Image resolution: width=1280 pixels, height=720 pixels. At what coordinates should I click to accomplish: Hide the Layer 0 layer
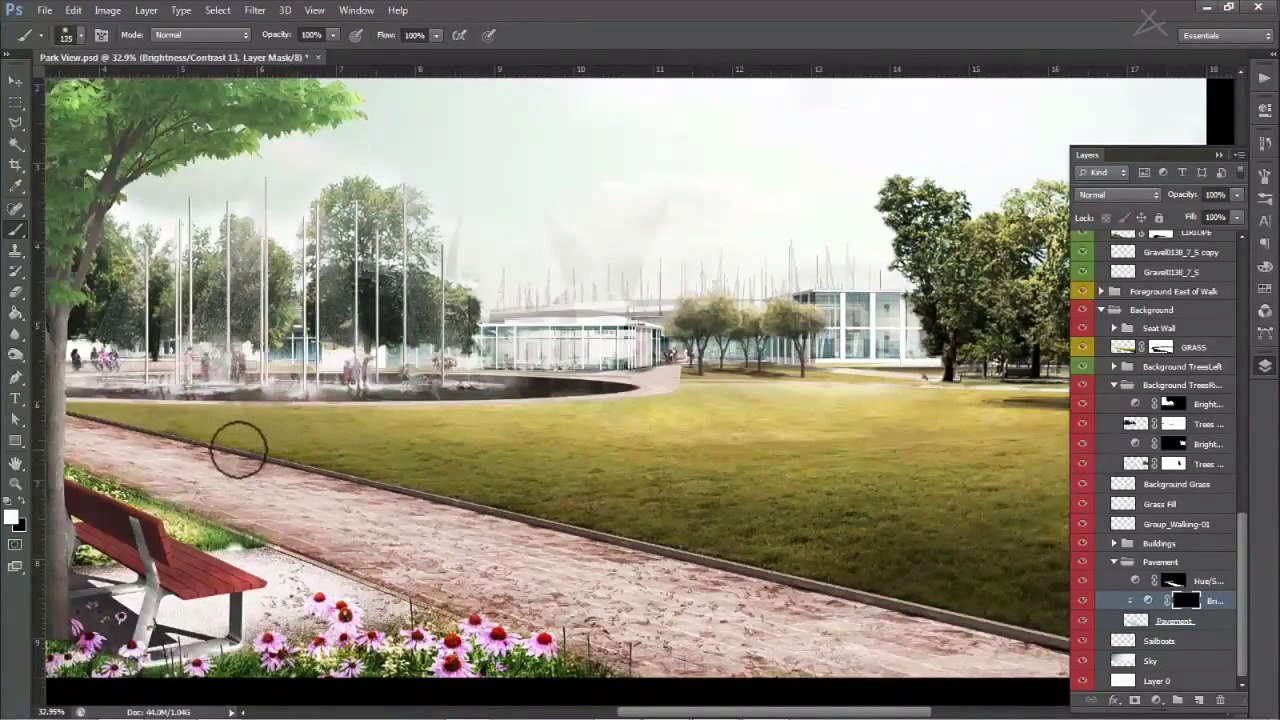point(1082,681)
